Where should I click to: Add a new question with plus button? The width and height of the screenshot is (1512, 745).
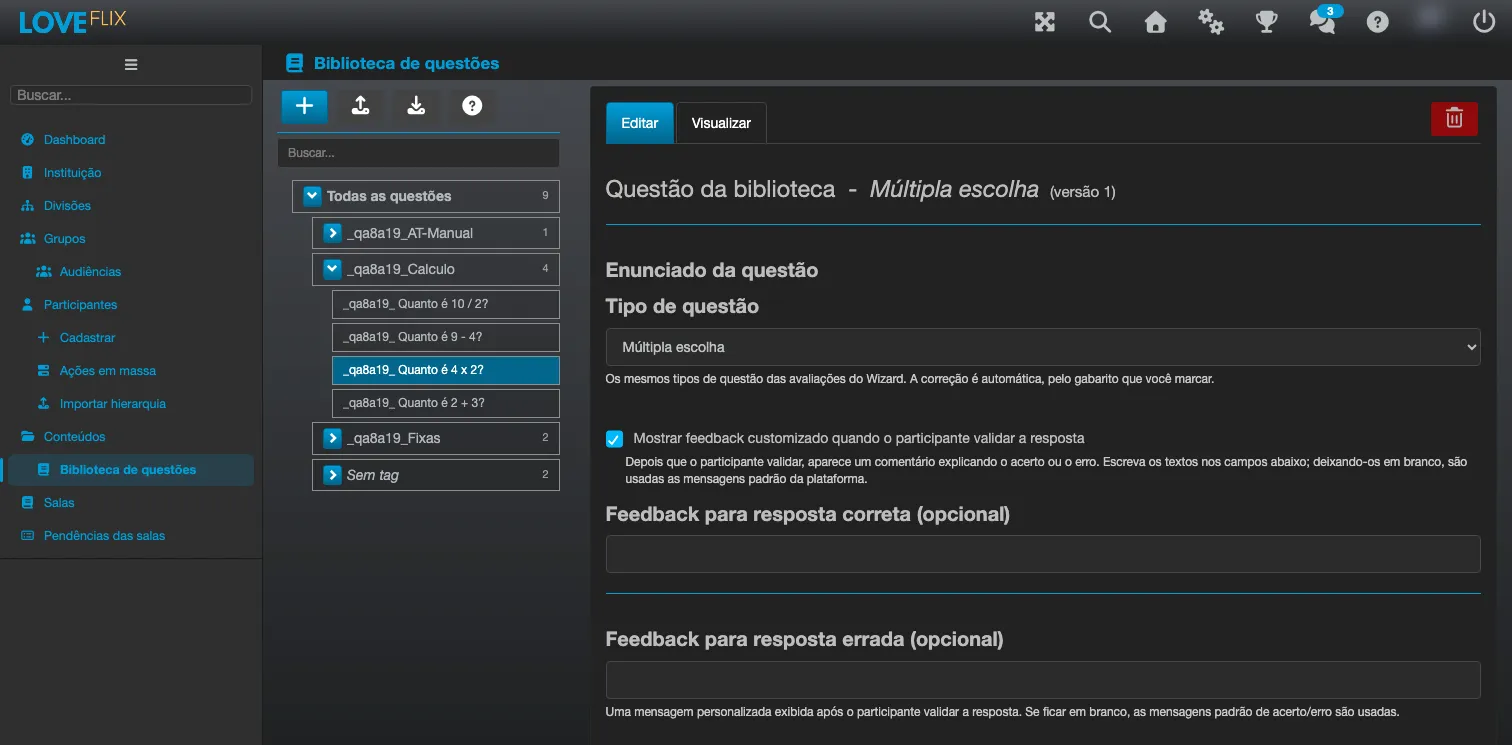(304, 106)
